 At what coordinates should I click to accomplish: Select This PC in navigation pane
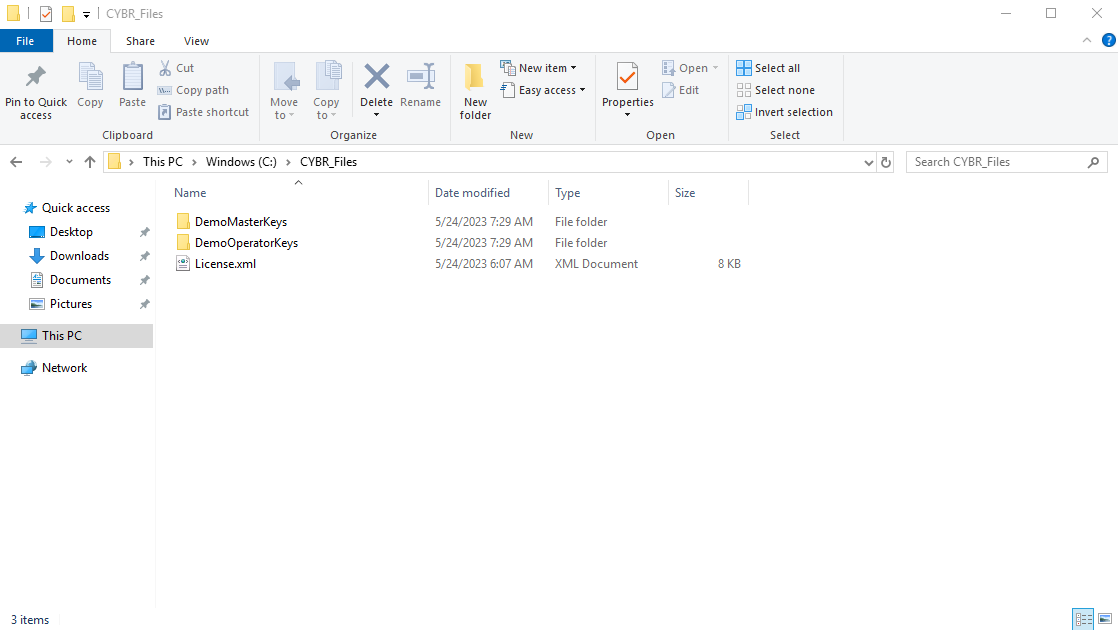click(x=76, y=336)
